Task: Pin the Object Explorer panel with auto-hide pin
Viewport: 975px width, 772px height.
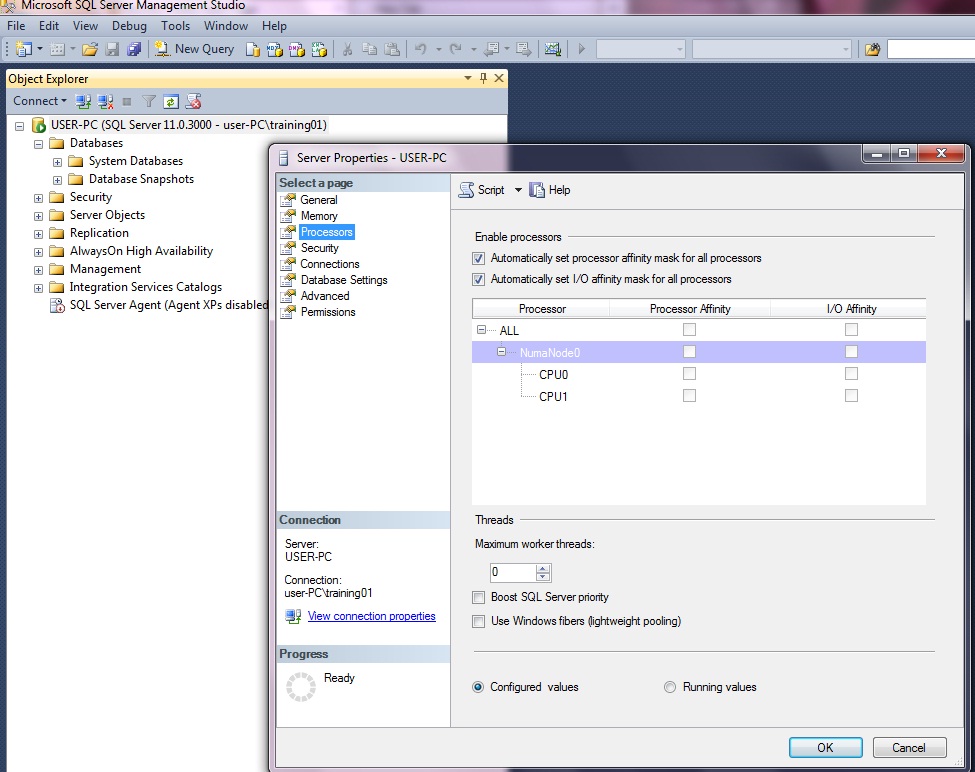Action: pos(483,78)
